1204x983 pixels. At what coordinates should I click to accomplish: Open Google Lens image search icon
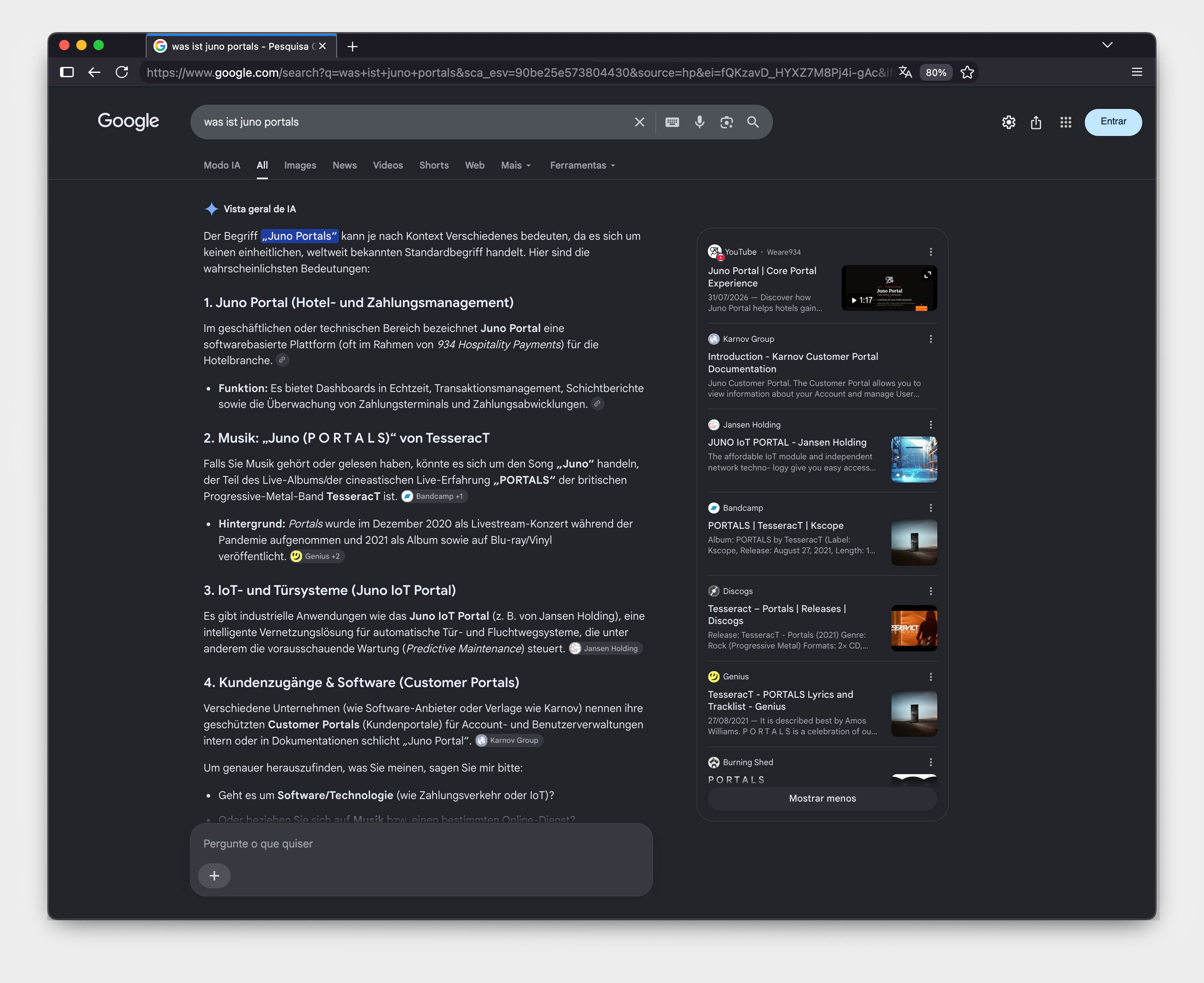[x=726, y=122]
